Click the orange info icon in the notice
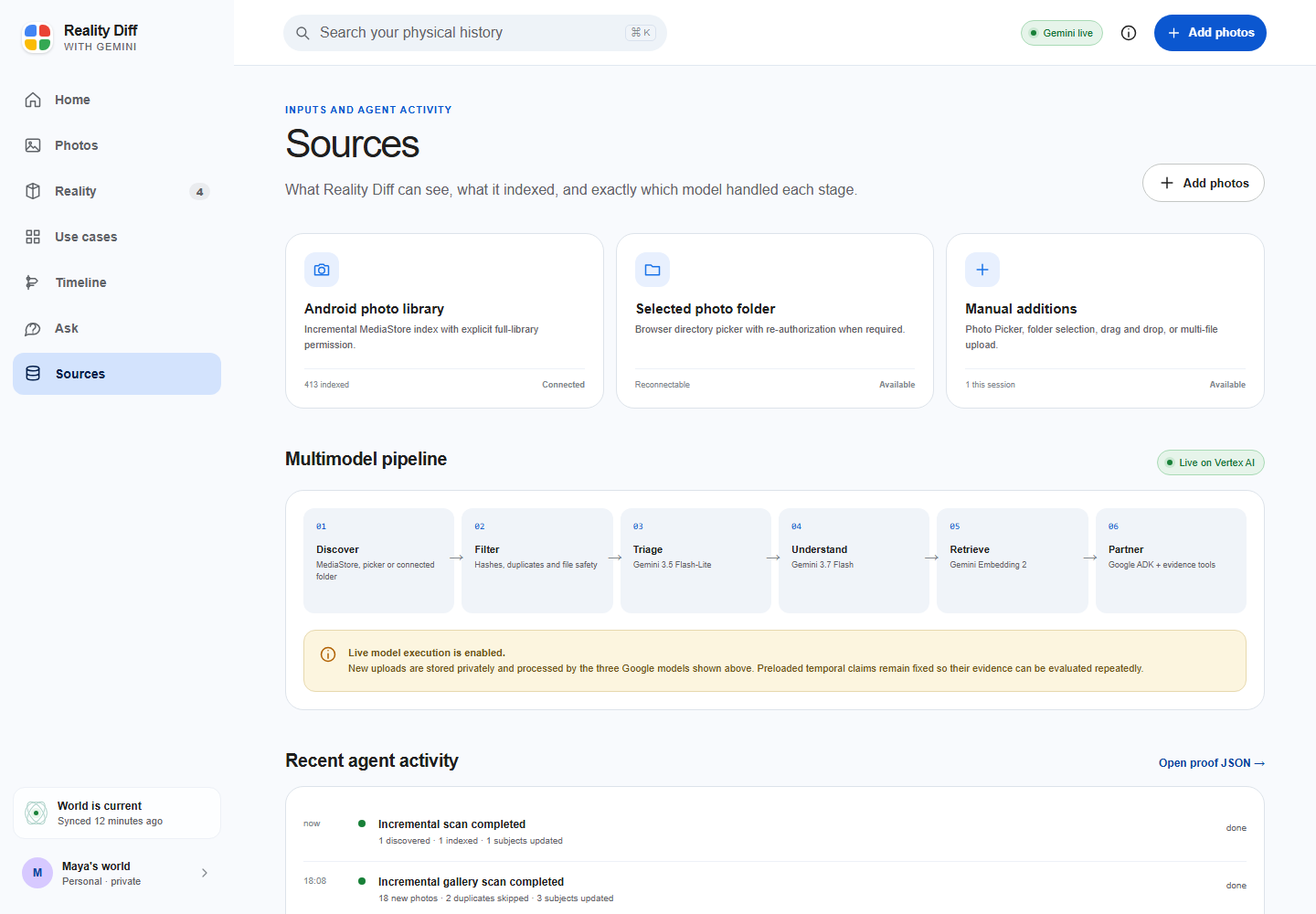The width and height of the screenshot is (1316, 914). (x=328, y=654)
